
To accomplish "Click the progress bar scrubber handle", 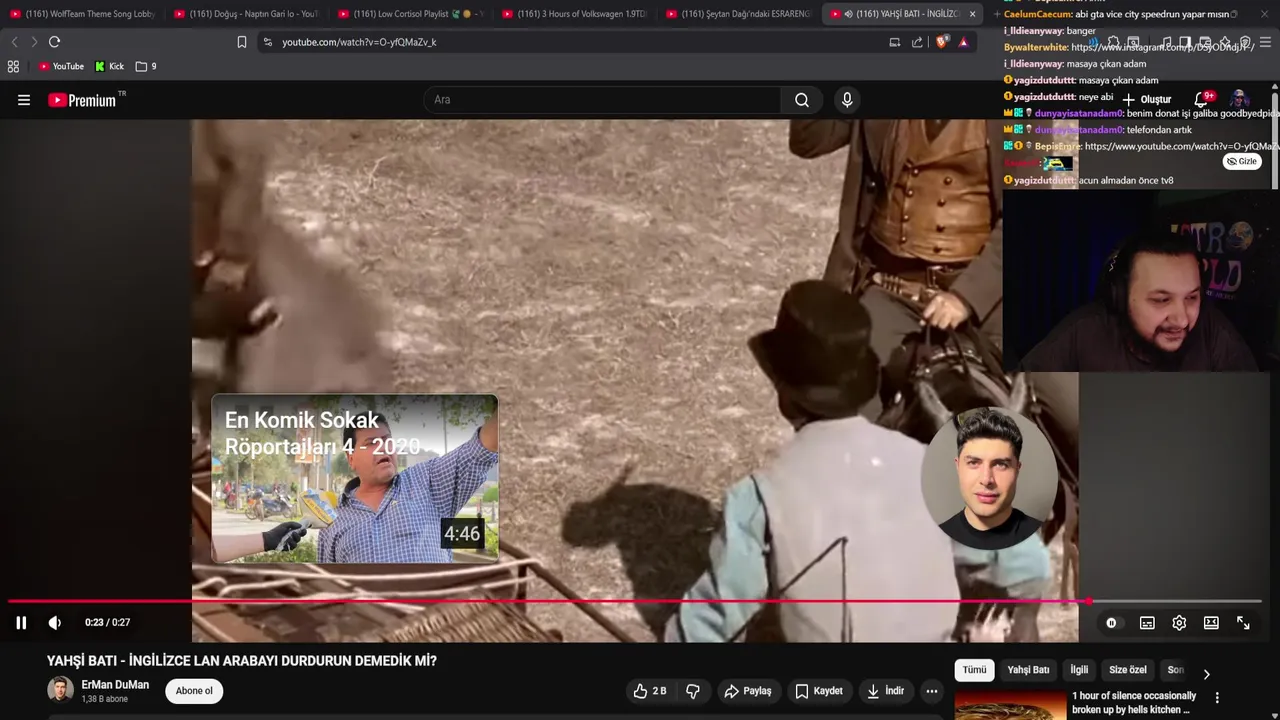I will coord(1088,602).
